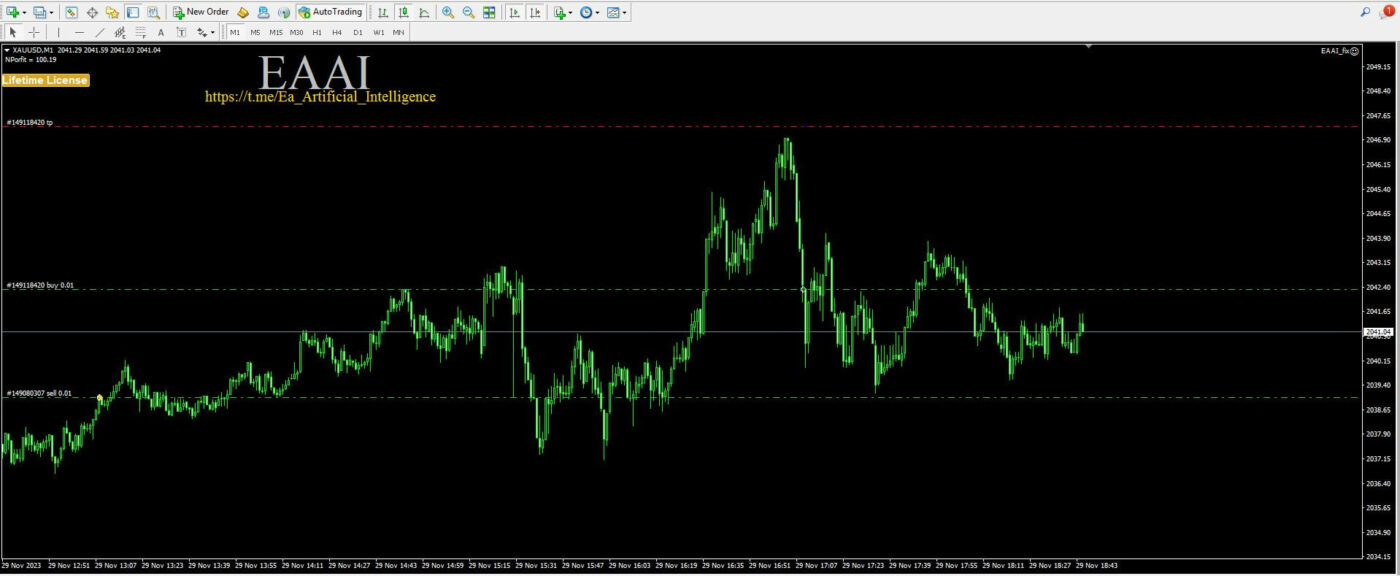This screenshot has height=576, width=1400.
Task: Select the Crosshair tool
Action: click(x=34, y=32)
